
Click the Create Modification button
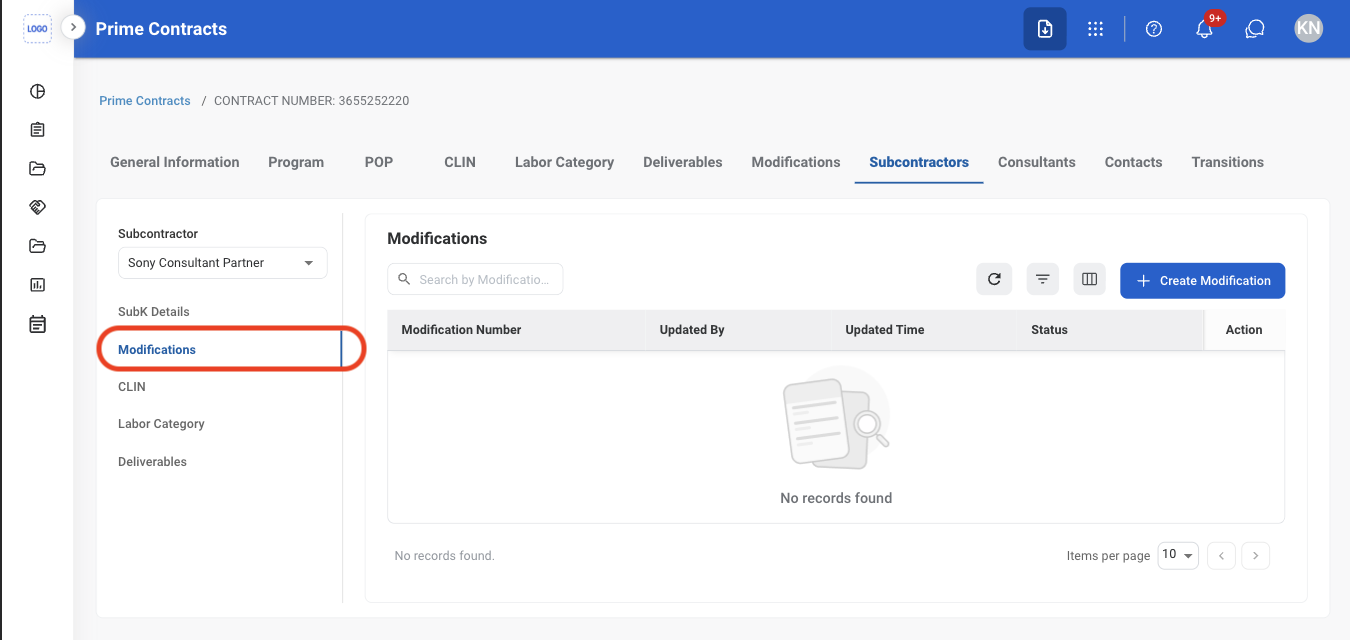click(x=1202, y=281)
